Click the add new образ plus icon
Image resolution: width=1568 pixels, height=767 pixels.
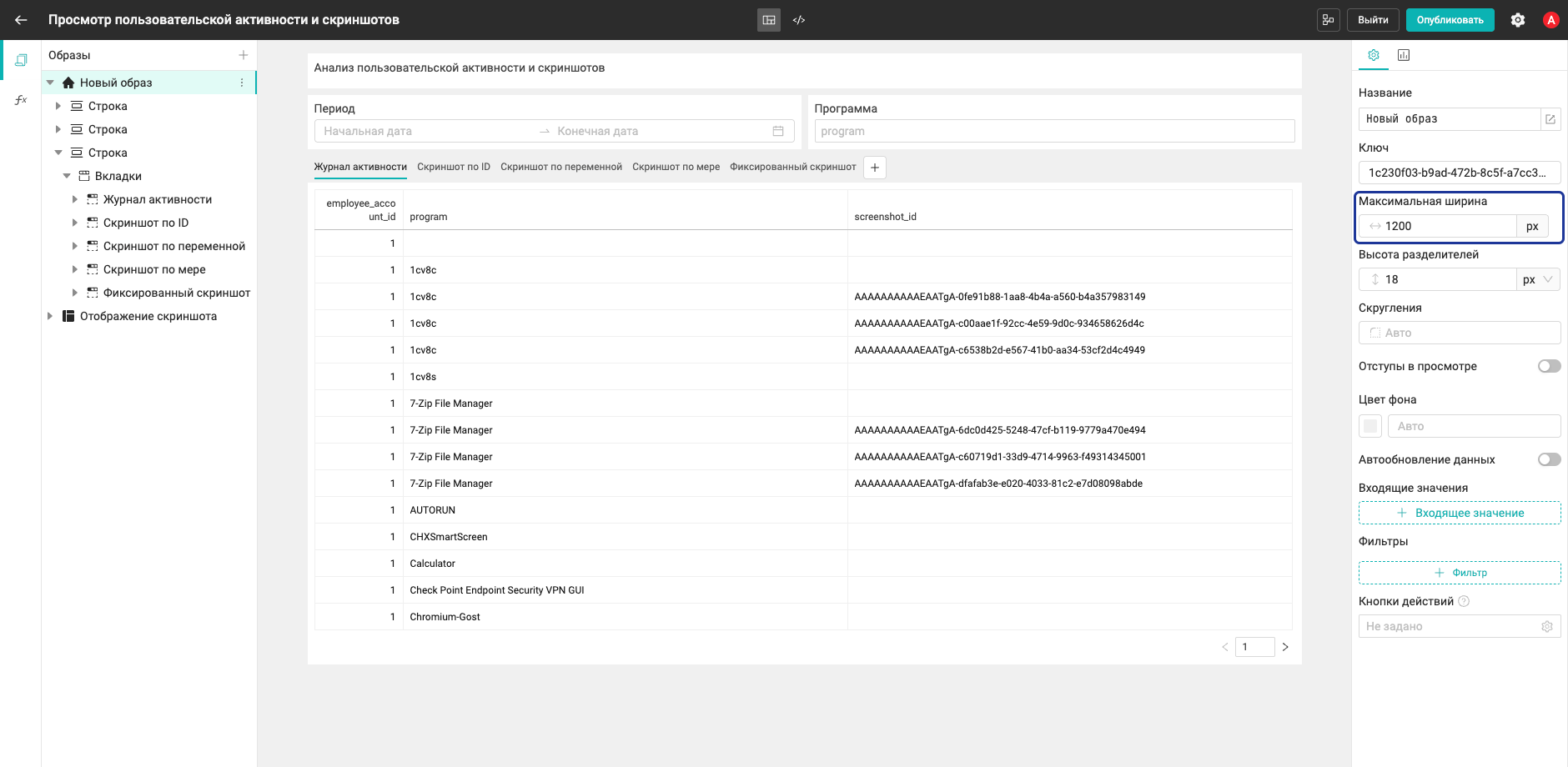tap(244, 55)
